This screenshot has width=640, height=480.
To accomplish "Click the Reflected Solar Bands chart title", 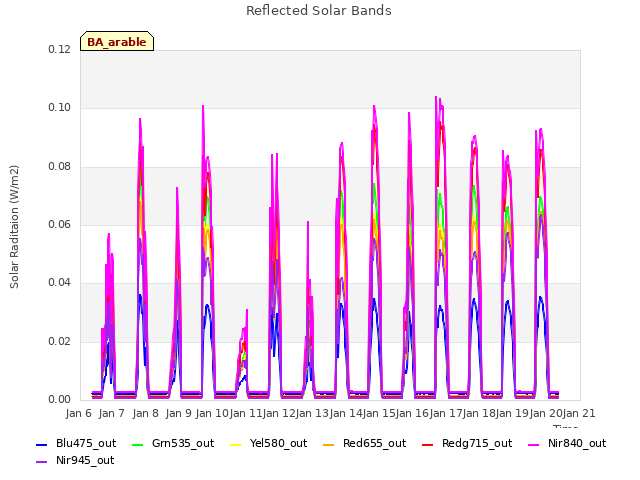I will (x=319, y=11).
